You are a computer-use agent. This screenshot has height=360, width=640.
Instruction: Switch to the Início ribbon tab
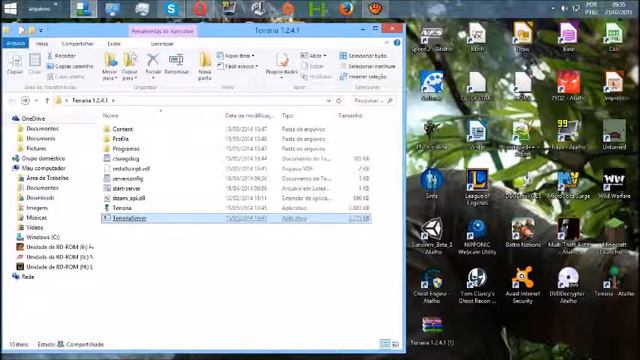point(42,44)
